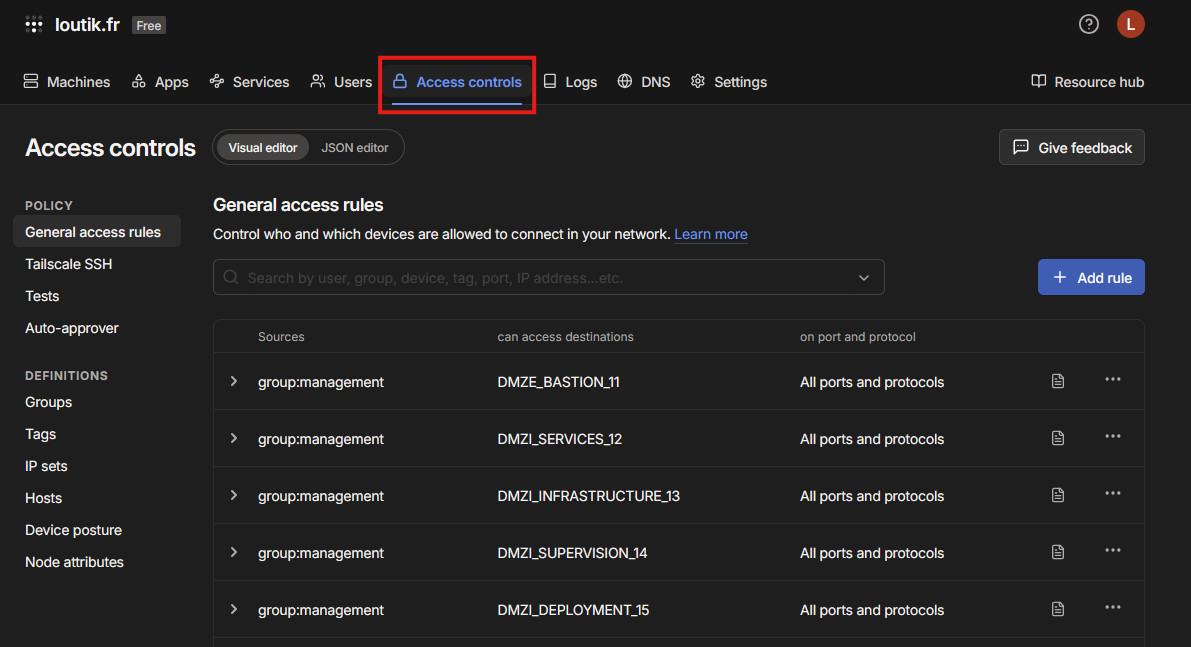
Task: Focus the rule search input field
Action: 548,277
